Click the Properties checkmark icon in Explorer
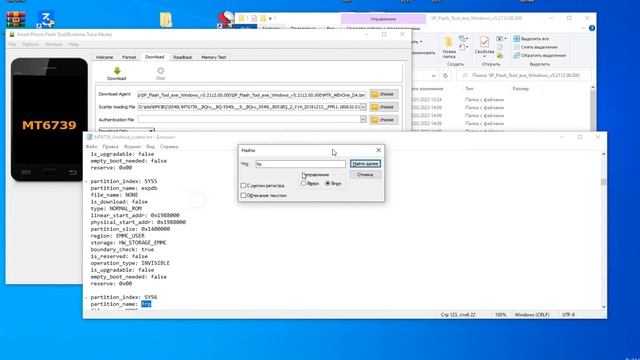This screenshot has height=360, width=640. tap(484, 42)
